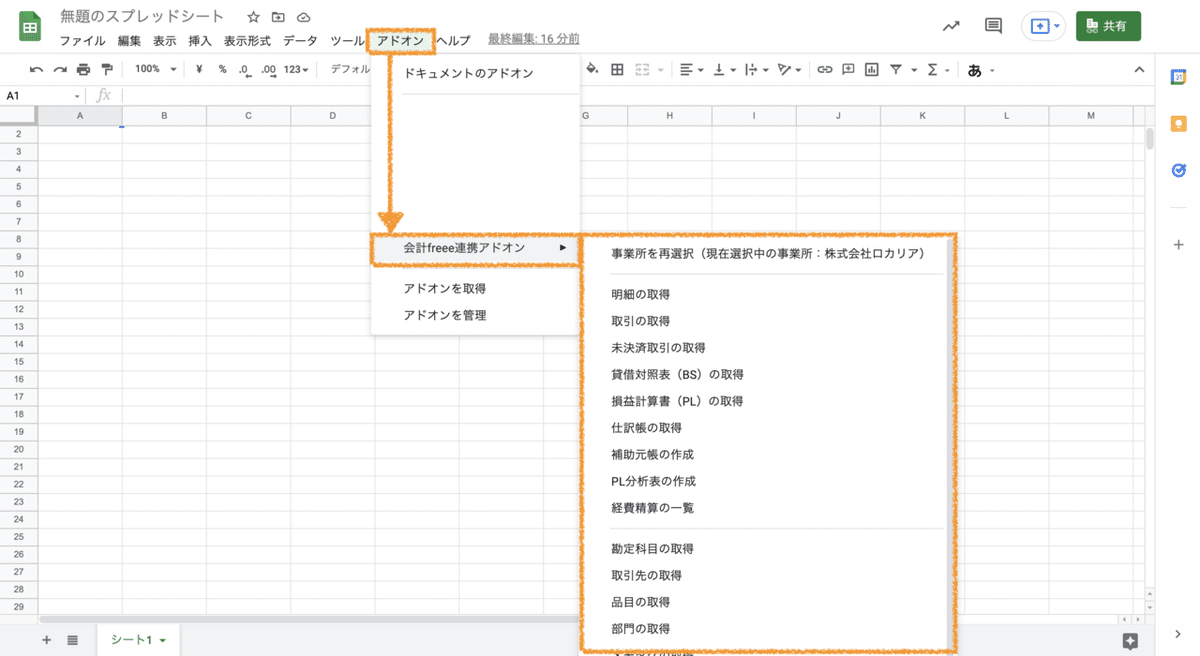The height and width of the screenshot is (656, 1200).
Task: Choose アドオンを取得
Action: 475,288
